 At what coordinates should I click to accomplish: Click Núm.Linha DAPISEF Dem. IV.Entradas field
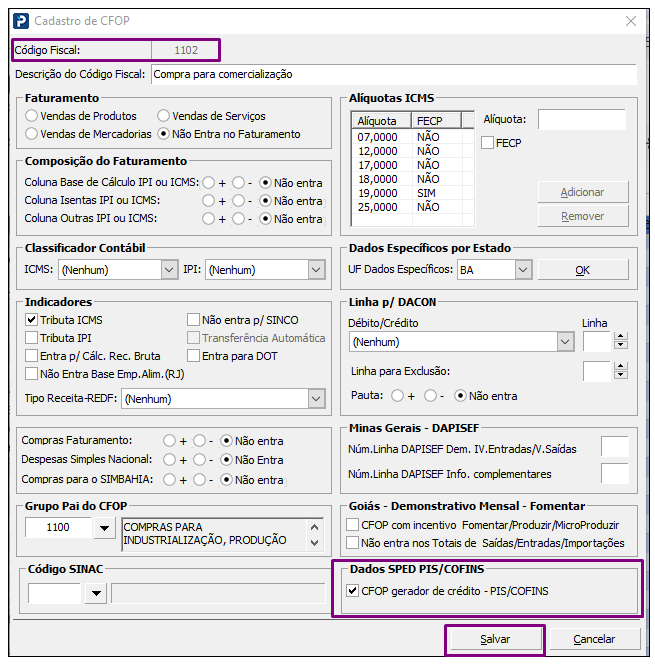tap(615, 447)
